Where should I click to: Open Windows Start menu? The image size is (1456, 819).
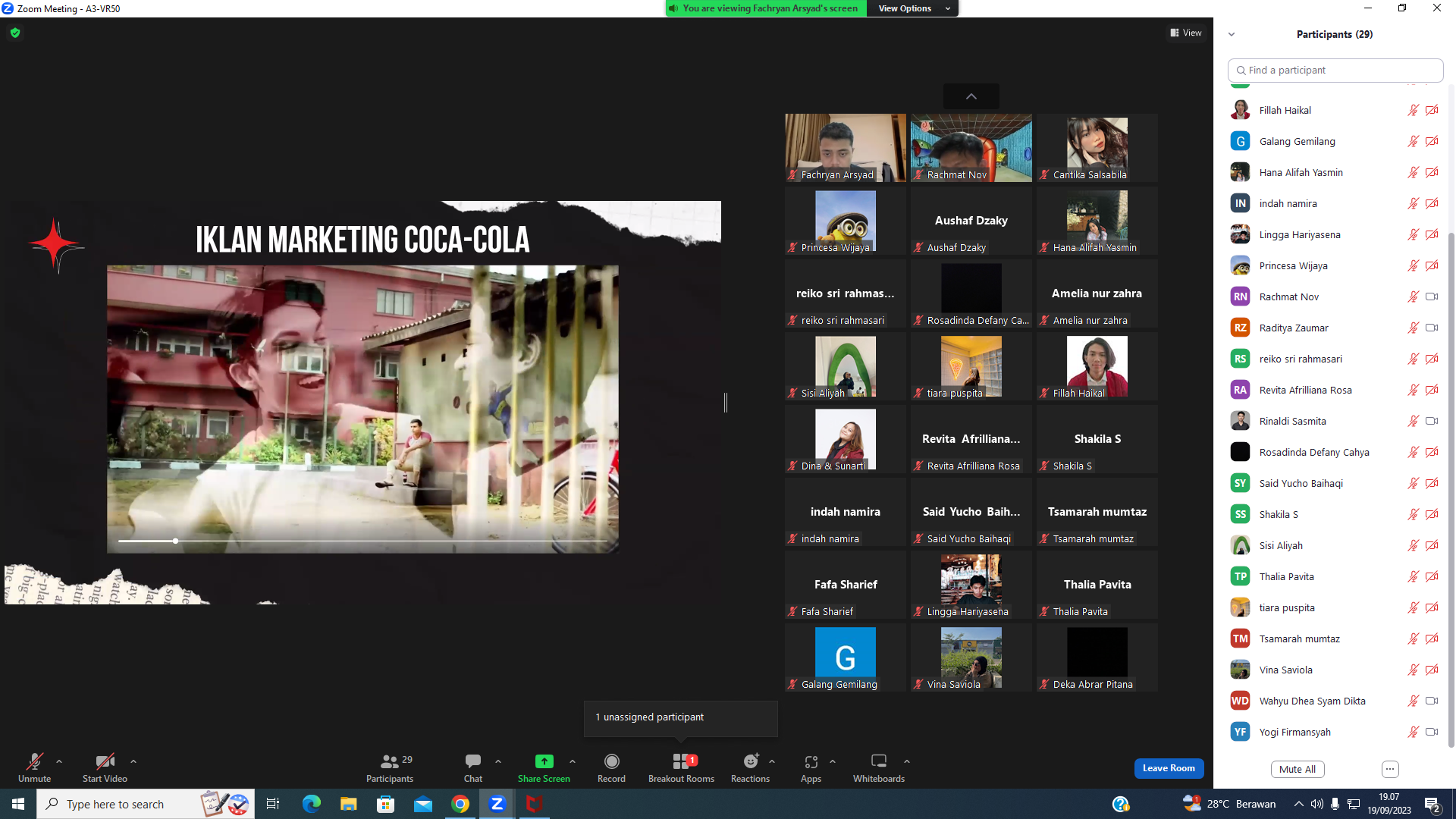pos(18,804)
